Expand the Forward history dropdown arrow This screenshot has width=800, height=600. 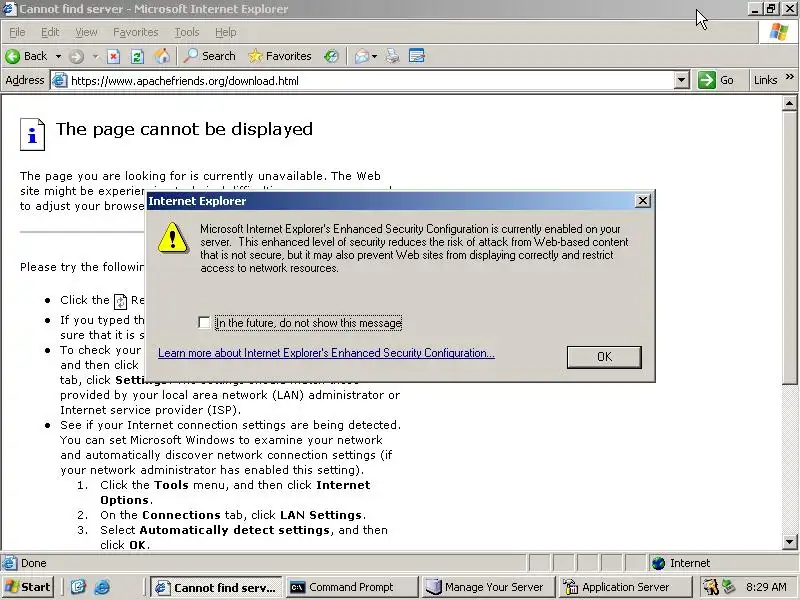point(95,56)
